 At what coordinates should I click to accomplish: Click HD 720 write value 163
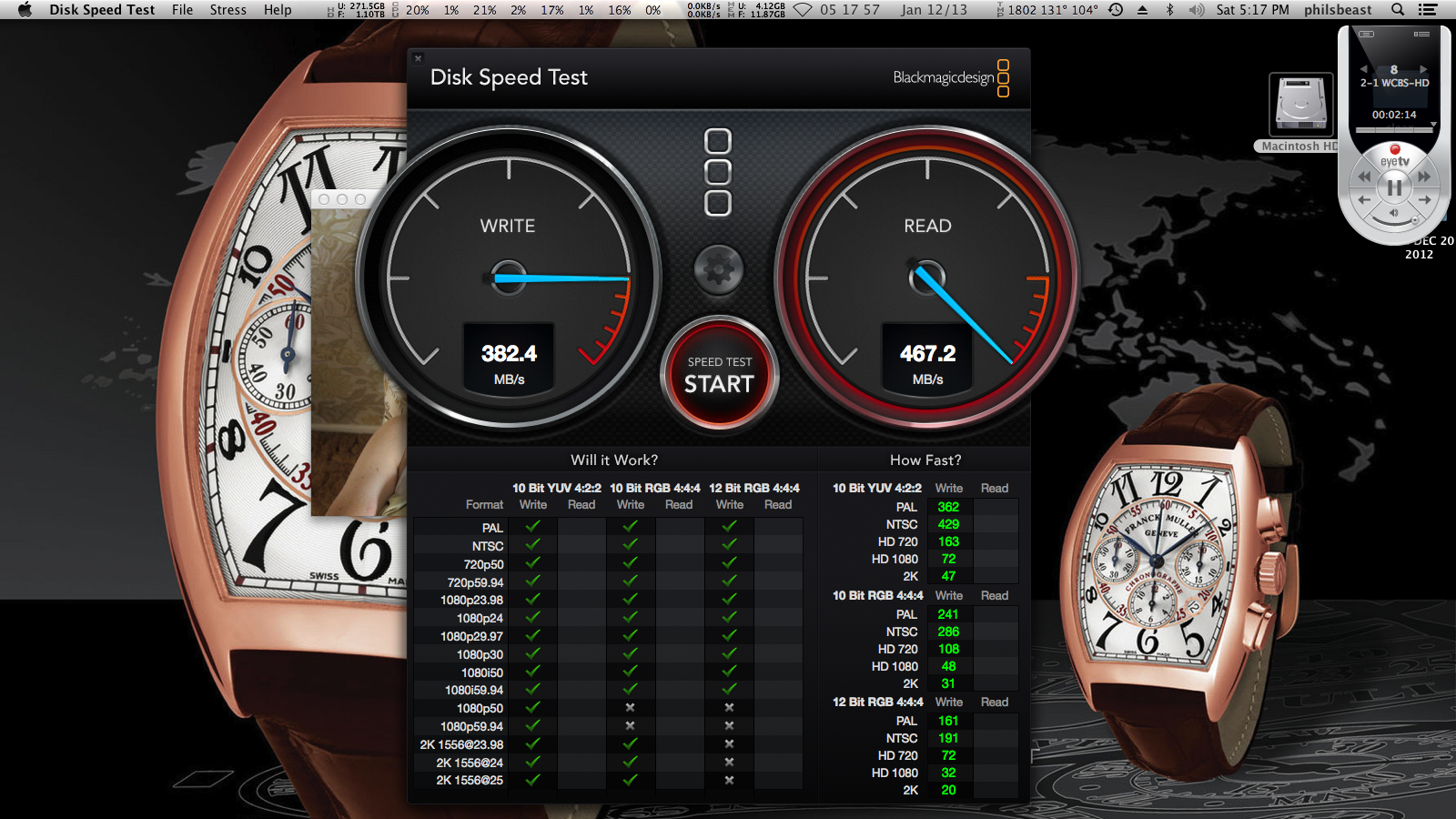(948, 541)
